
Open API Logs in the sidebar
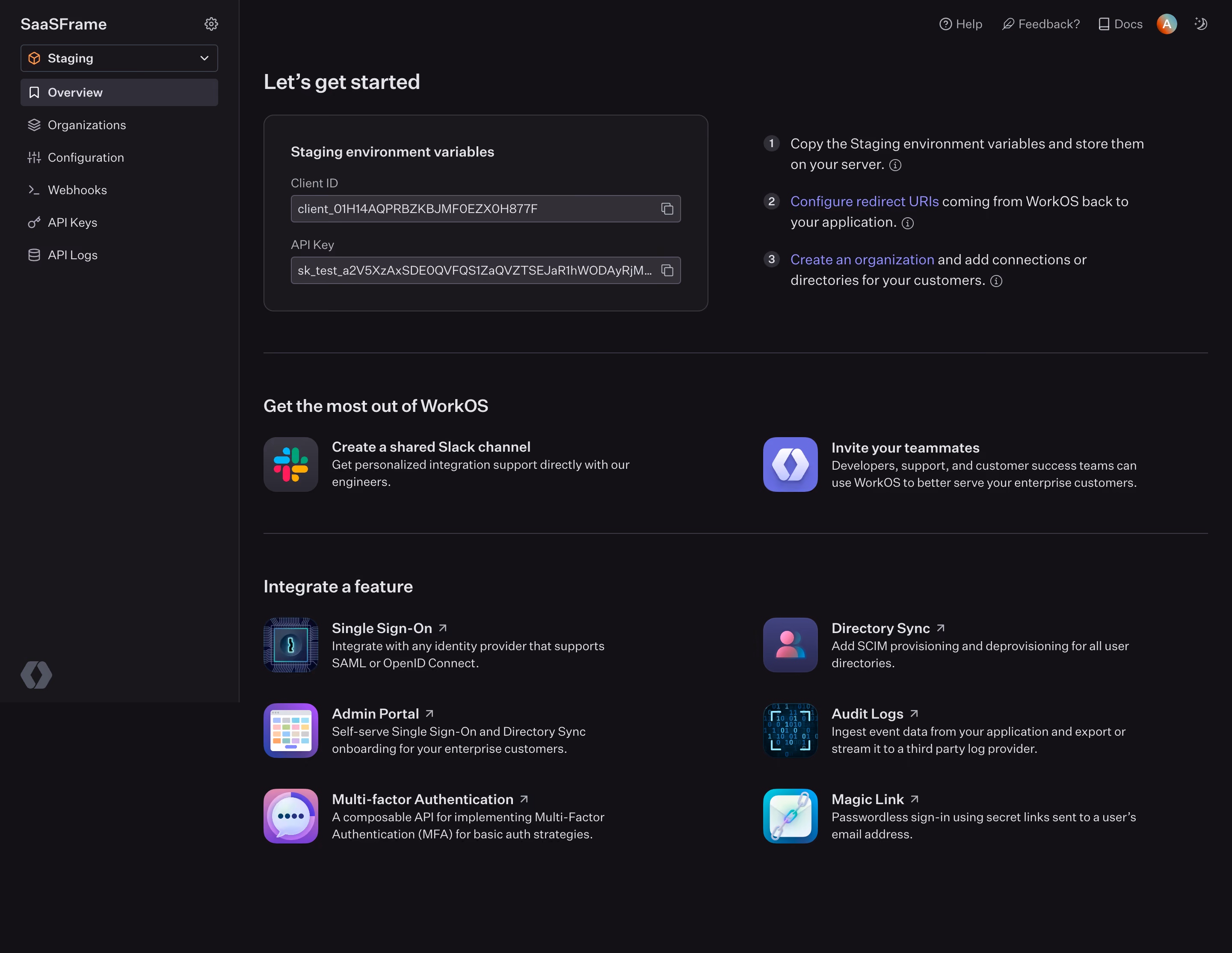[x=119, y=255]
